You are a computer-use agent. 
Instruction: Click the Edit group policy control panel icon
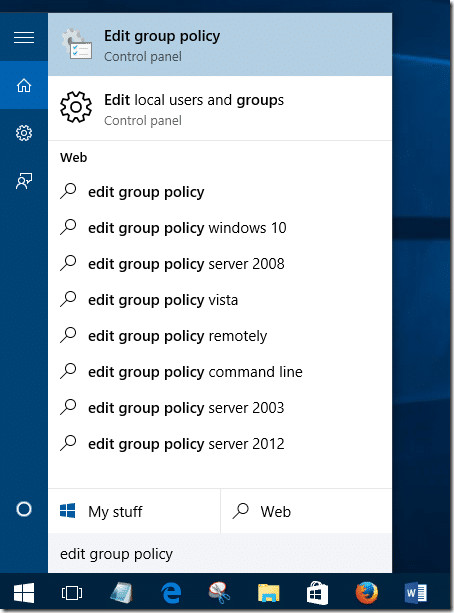pos(77,45)
